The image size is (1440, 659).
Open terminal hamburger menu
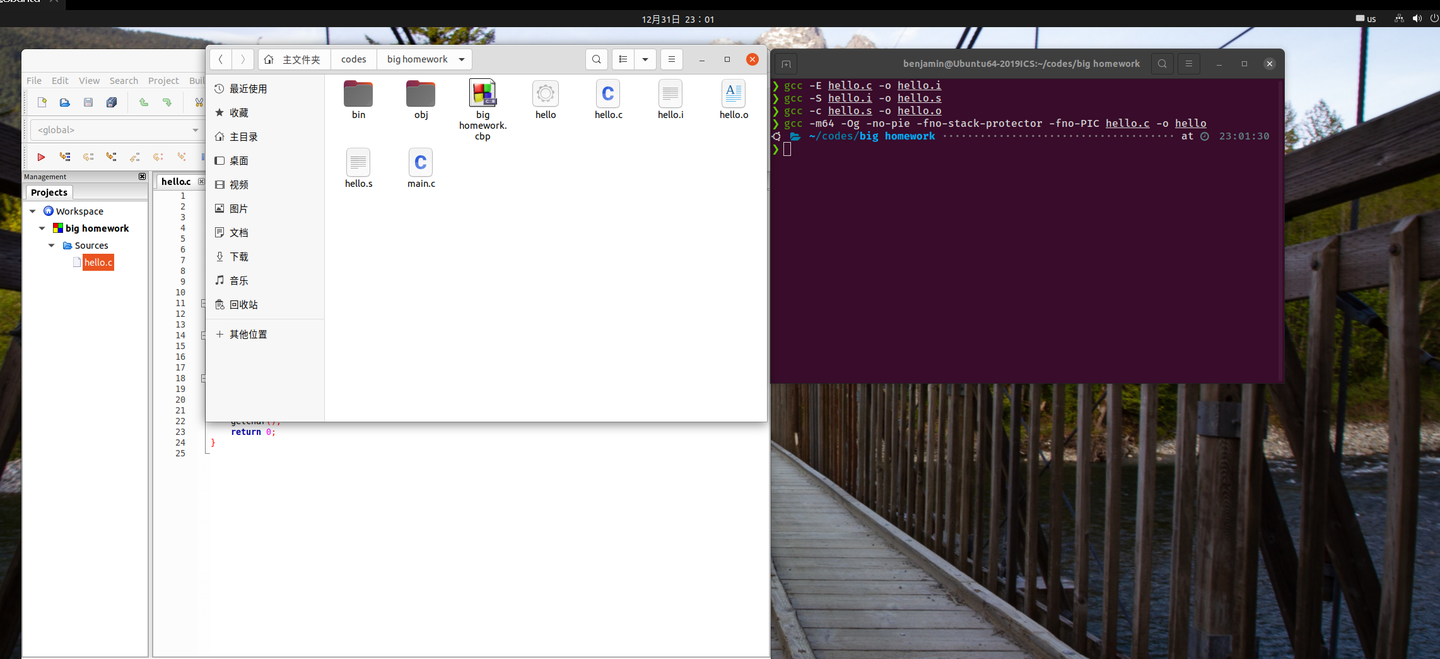1189,63
